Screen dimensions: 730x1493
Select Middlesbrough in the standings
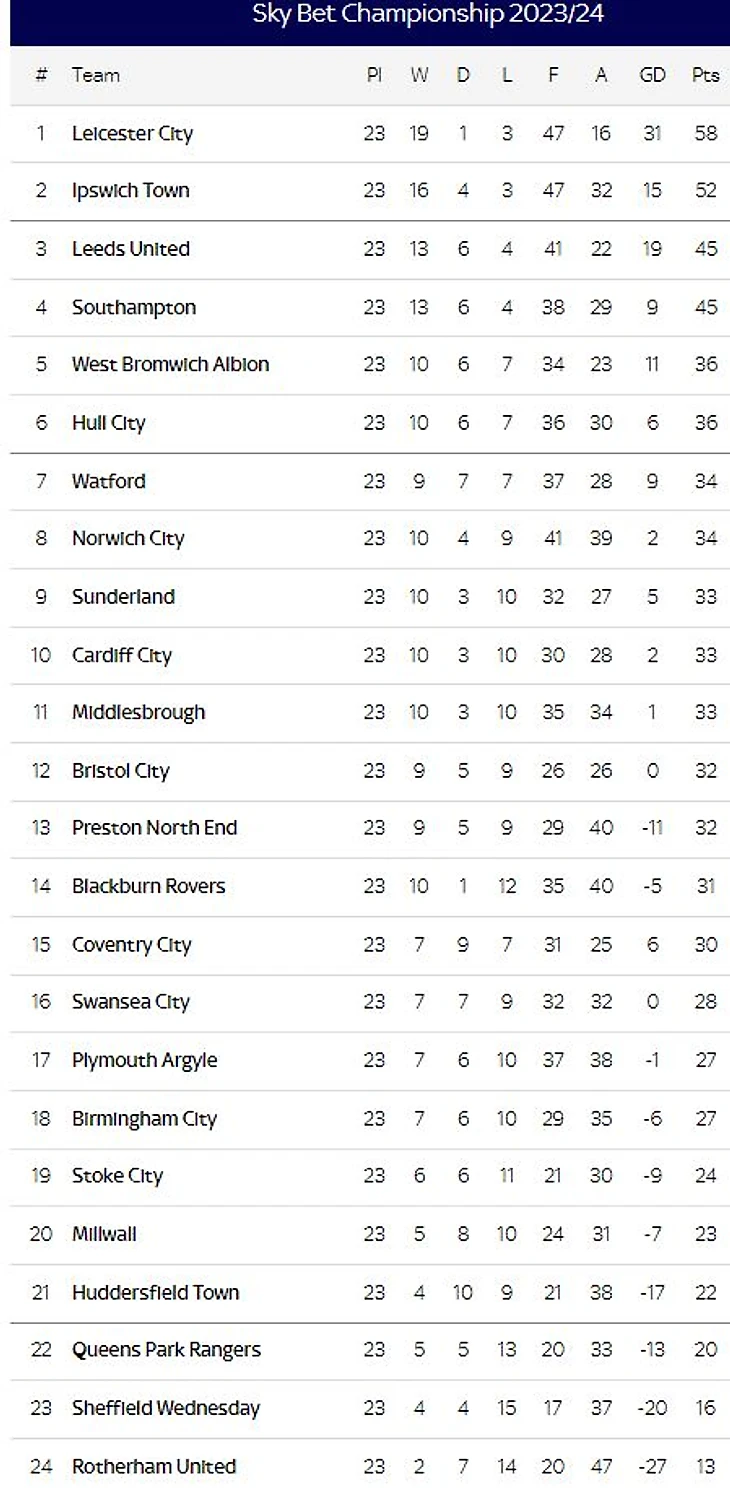coord(138,712)
